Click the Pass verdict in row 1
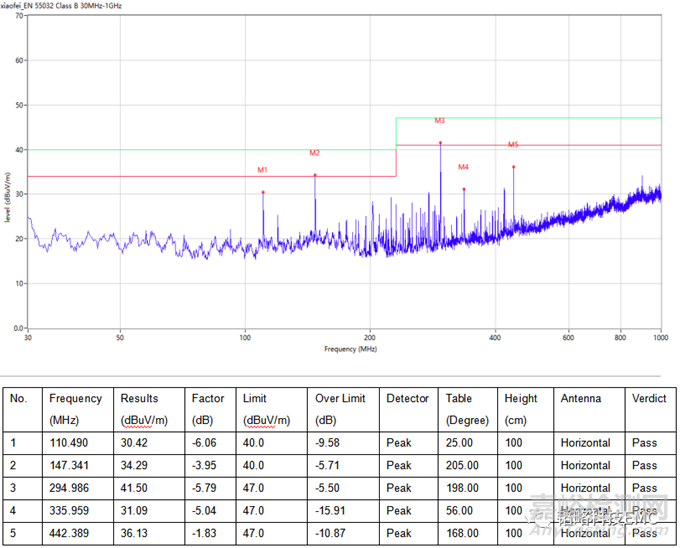The width and height of the screenshot is (680, 548). pos(644,442)
